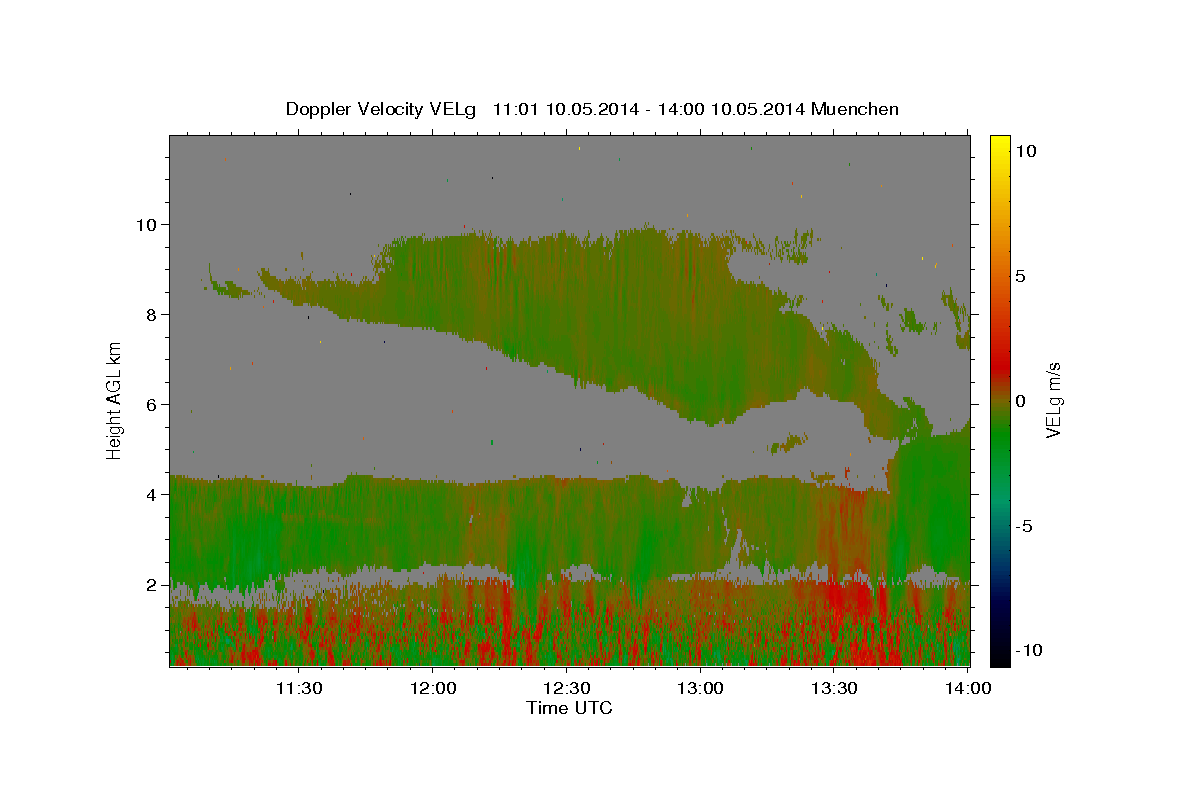Click the height axis label '8'

click(x=151, y=315)
